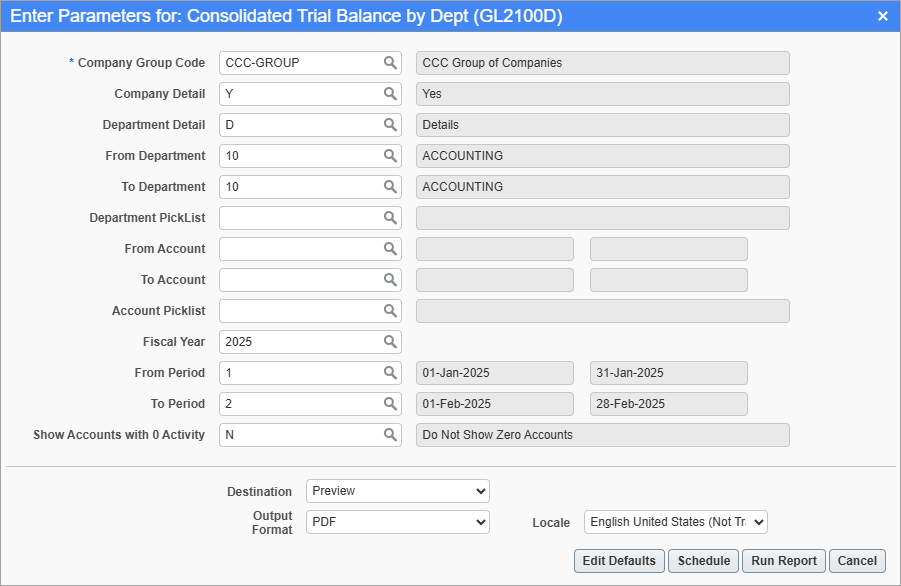
Task: Open the Department Detail lookup
Action: (x=389, y=124)
